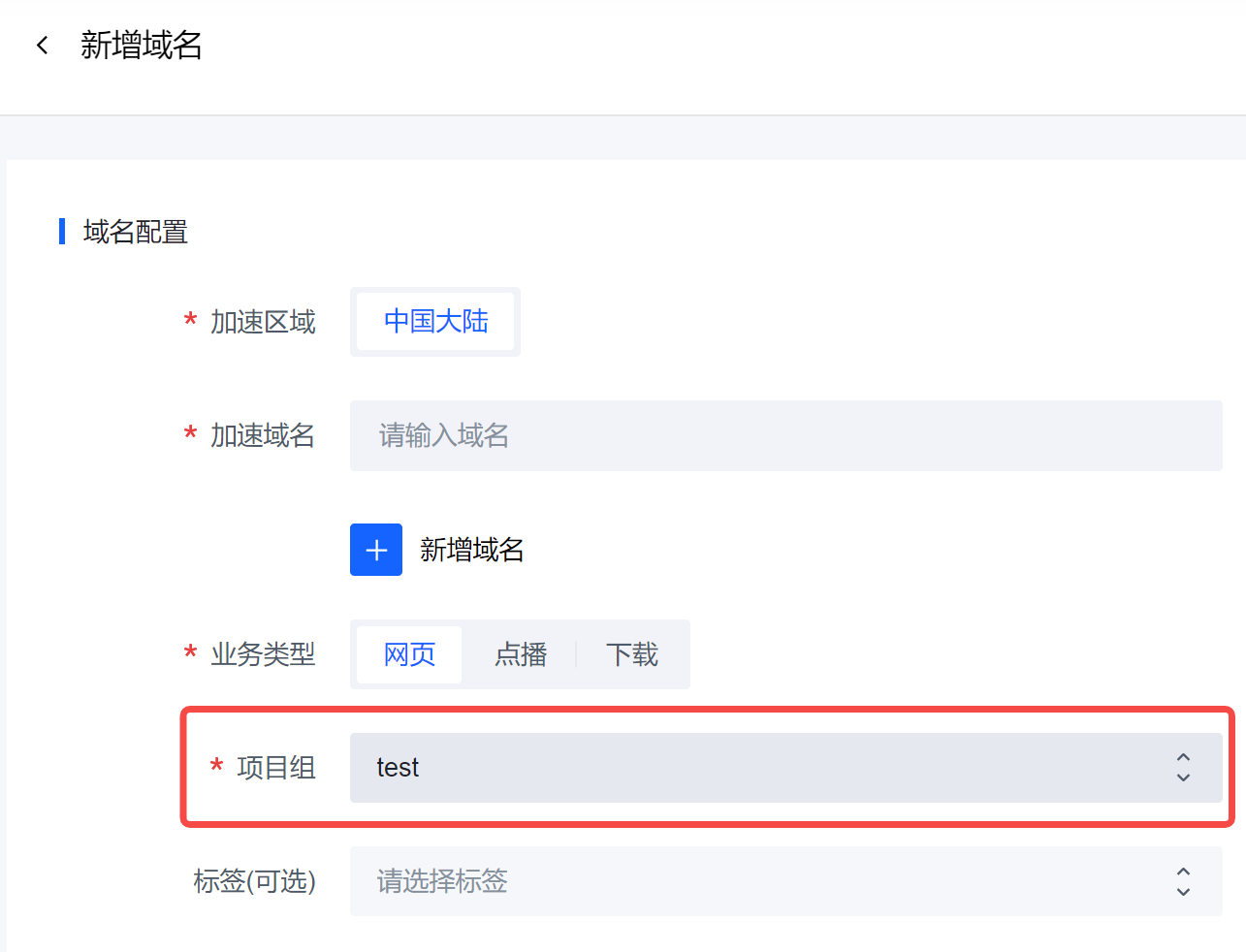Viewport: 1246px width, 952px height.
Task: Expand the 请选择标签 dropdown
Action: point(786,881)
